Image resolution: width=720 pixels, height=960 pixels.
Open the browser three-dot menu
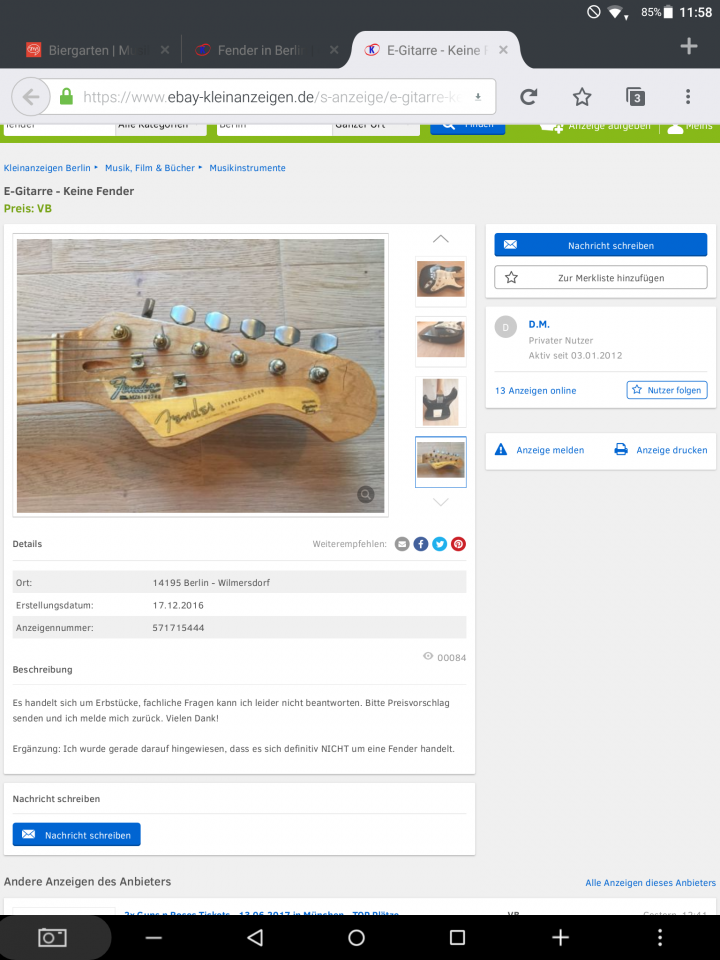click(688, 97)
